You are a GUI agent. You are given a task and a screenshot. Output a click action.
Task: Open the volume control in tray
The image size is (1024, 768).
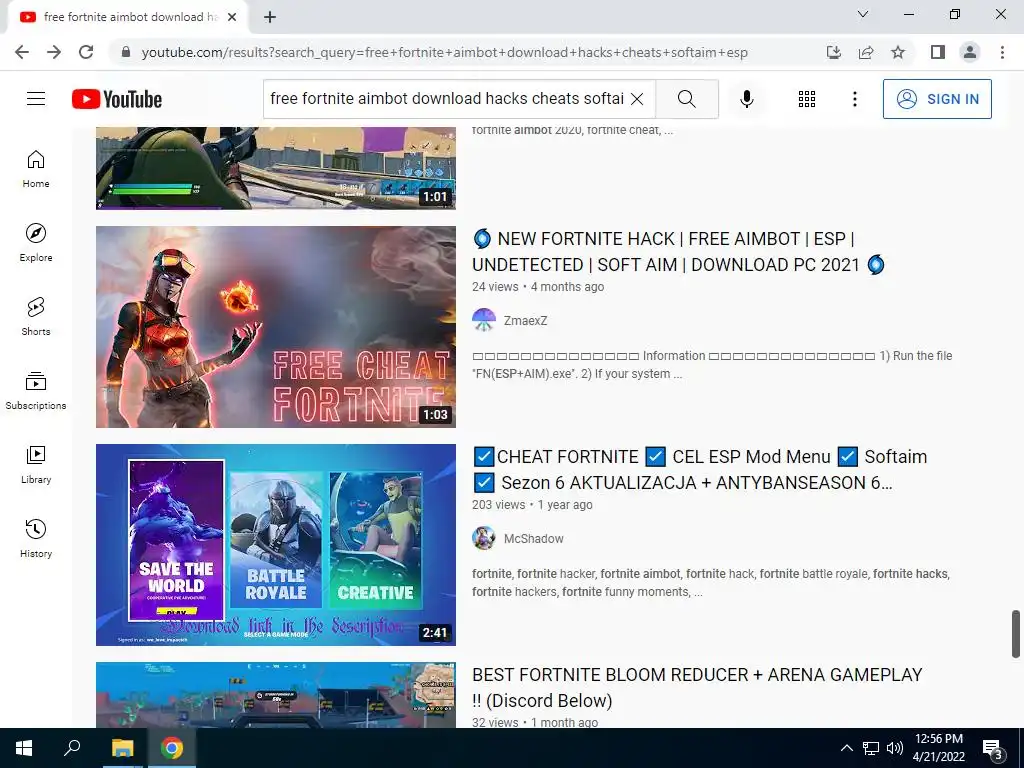click(895, 748)
